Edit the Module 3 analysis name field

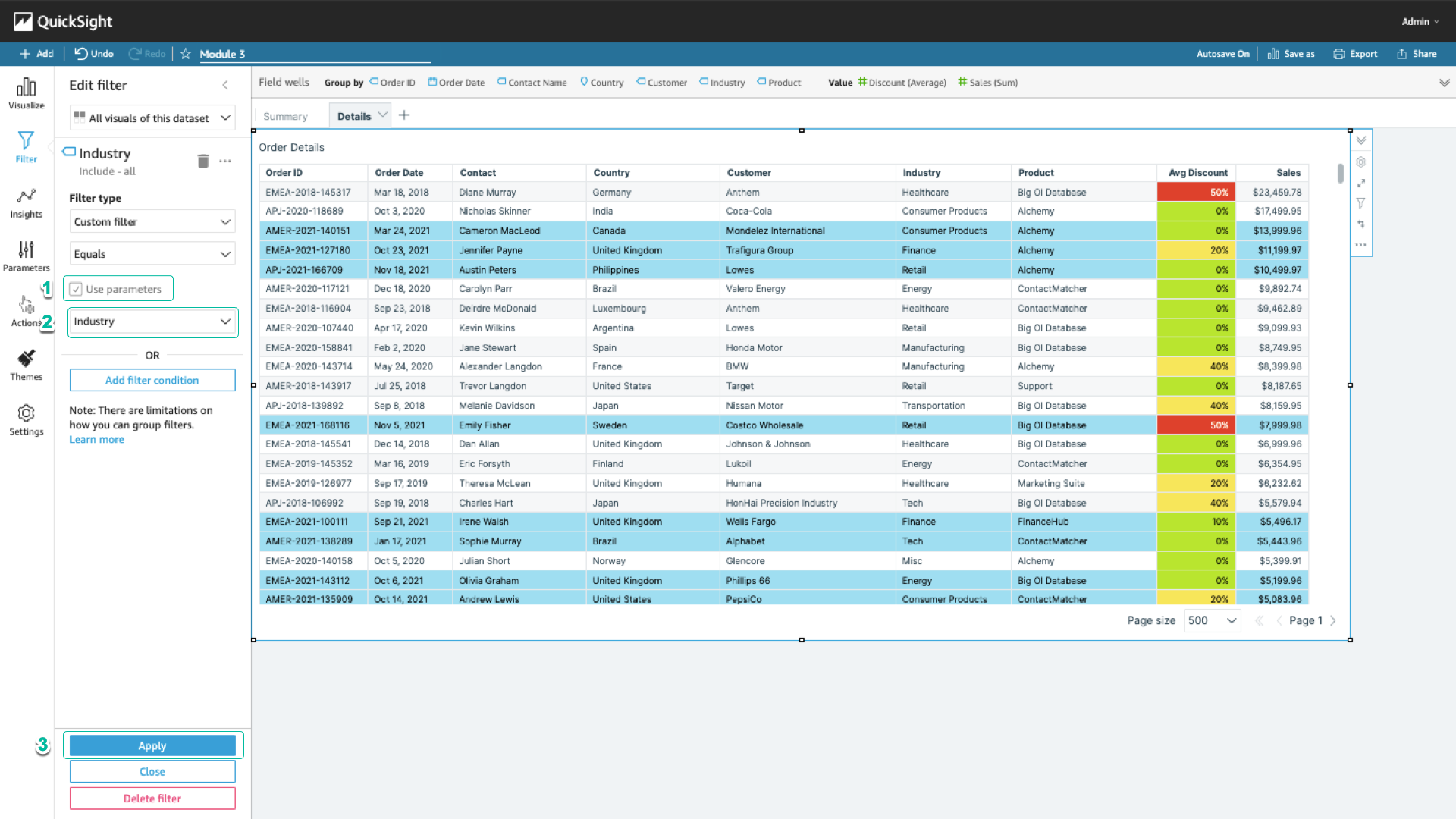coord(315,54)
